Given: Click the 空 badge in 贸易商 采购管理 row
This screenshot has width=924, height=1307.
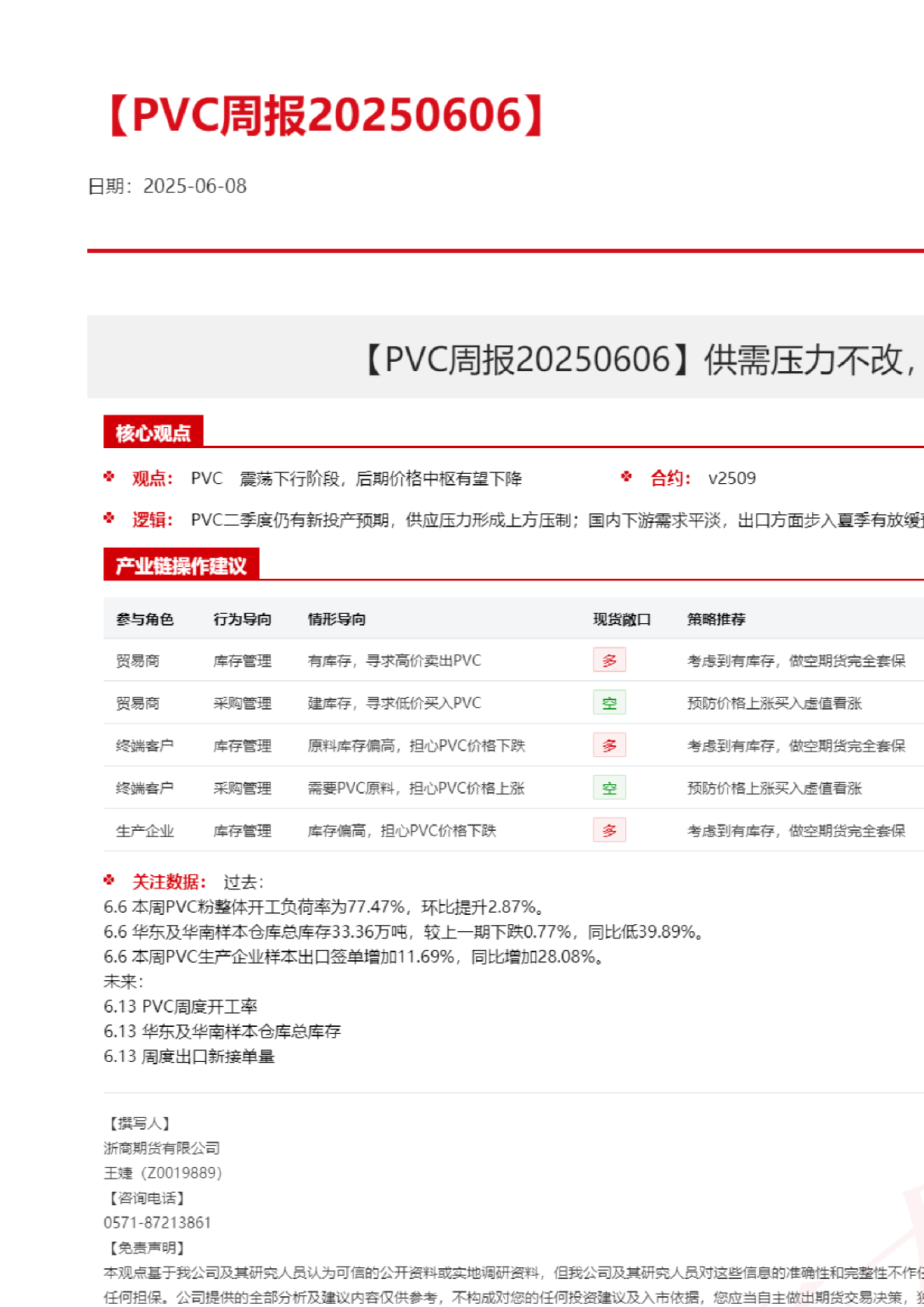Looking at the screenshot, I should pos(609,703).
